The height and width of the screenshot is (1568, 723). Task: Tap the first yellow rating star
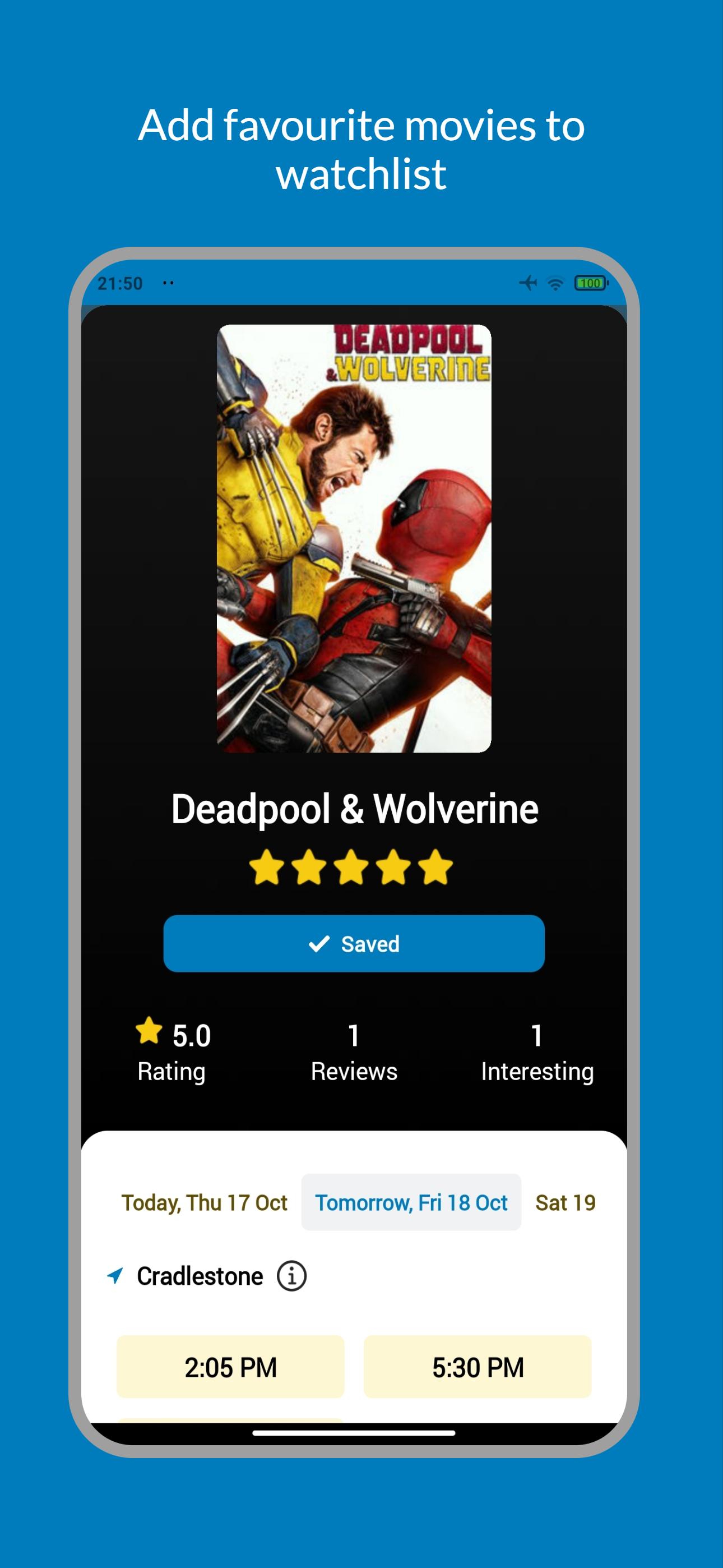[x=267, y=867]
